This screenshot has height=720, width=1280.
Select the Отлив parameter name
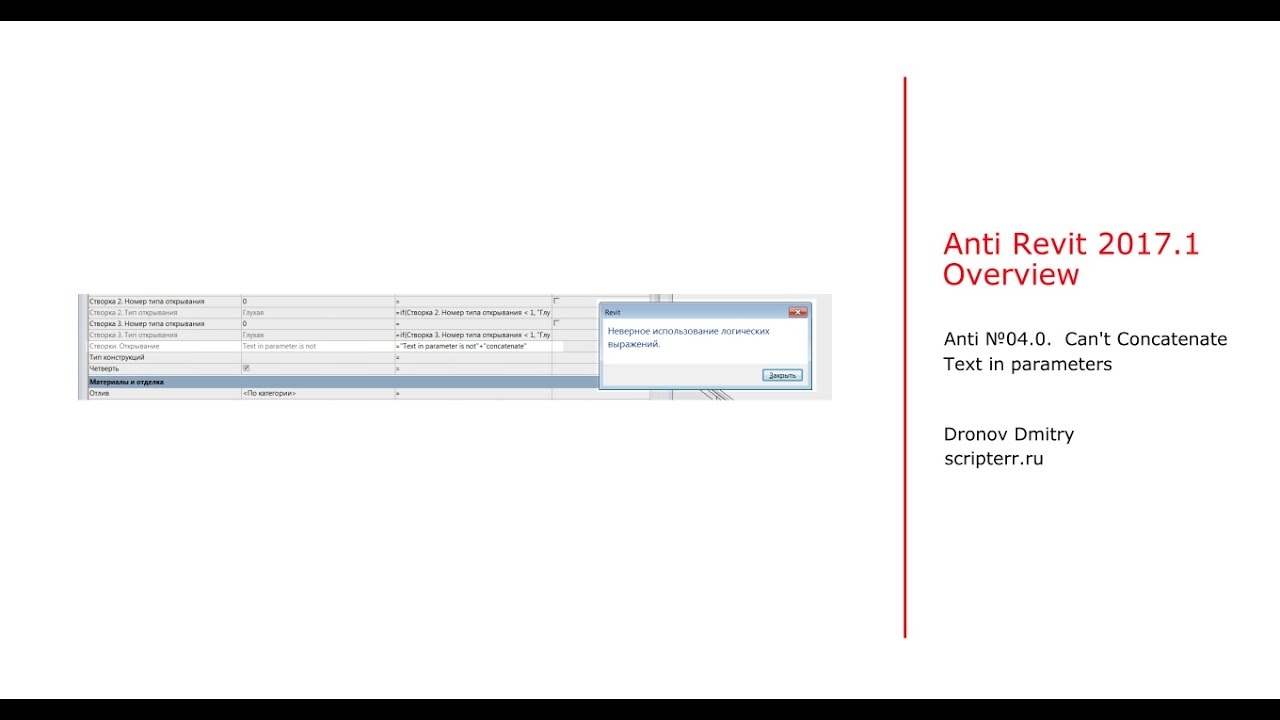coord(99,394)
